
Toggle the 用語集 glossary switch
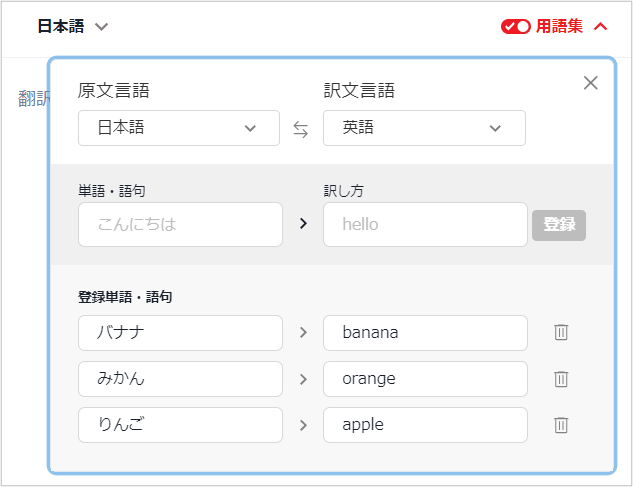[516, 27]
